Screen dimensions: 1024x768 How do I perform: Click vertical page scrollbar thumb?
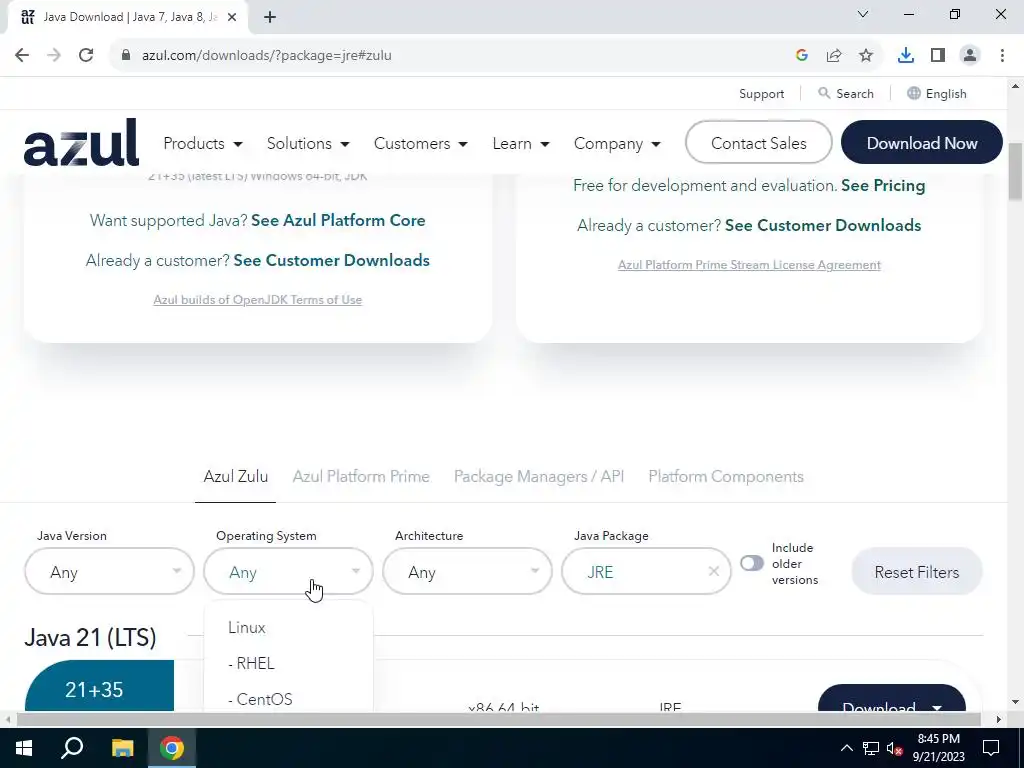(x=1015, y=172)
